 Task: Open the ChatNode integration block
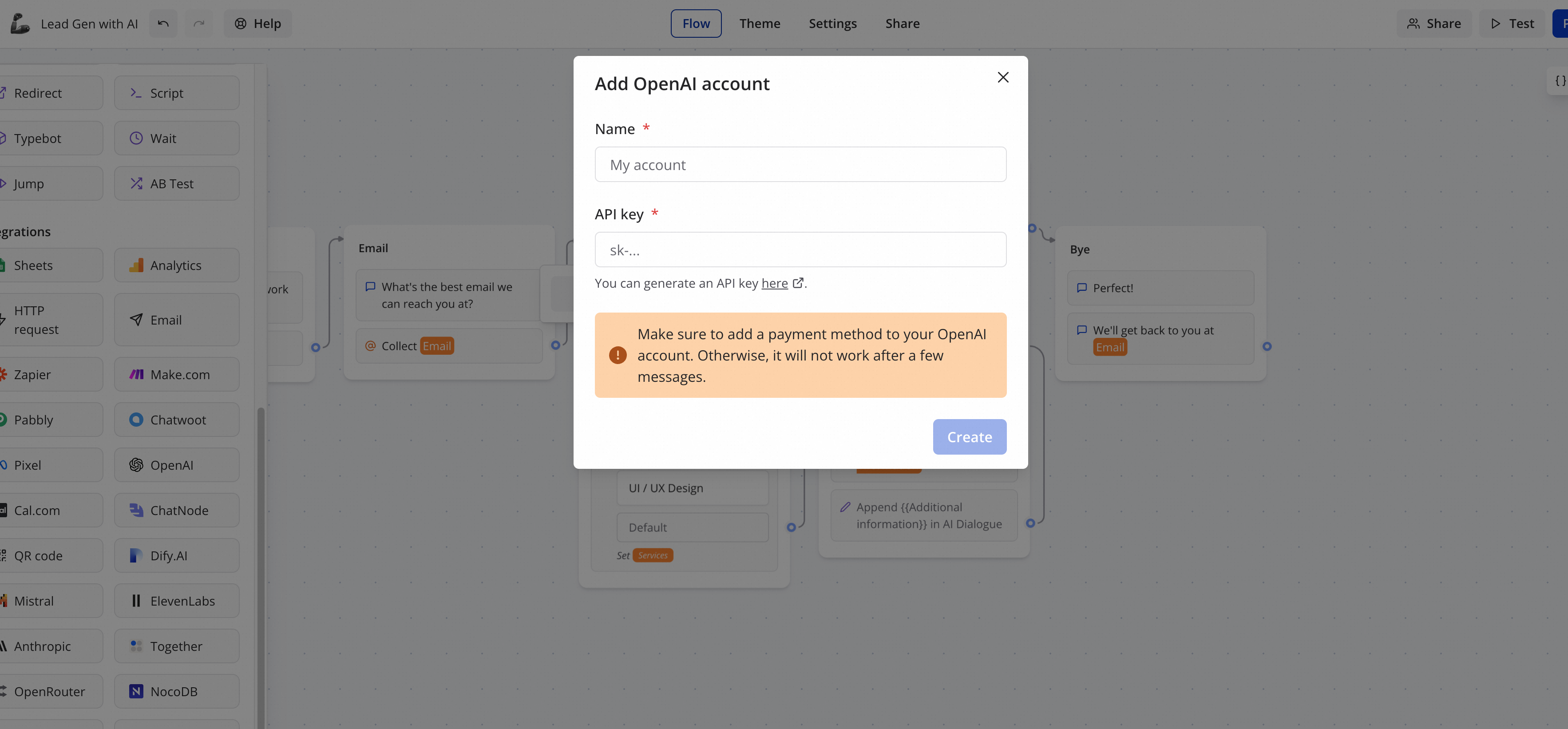[x=177, y=510]
